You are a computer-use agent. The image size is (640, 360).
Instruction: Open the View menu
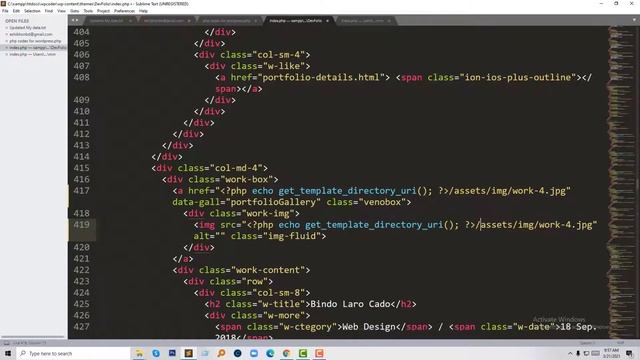(62, 11)
